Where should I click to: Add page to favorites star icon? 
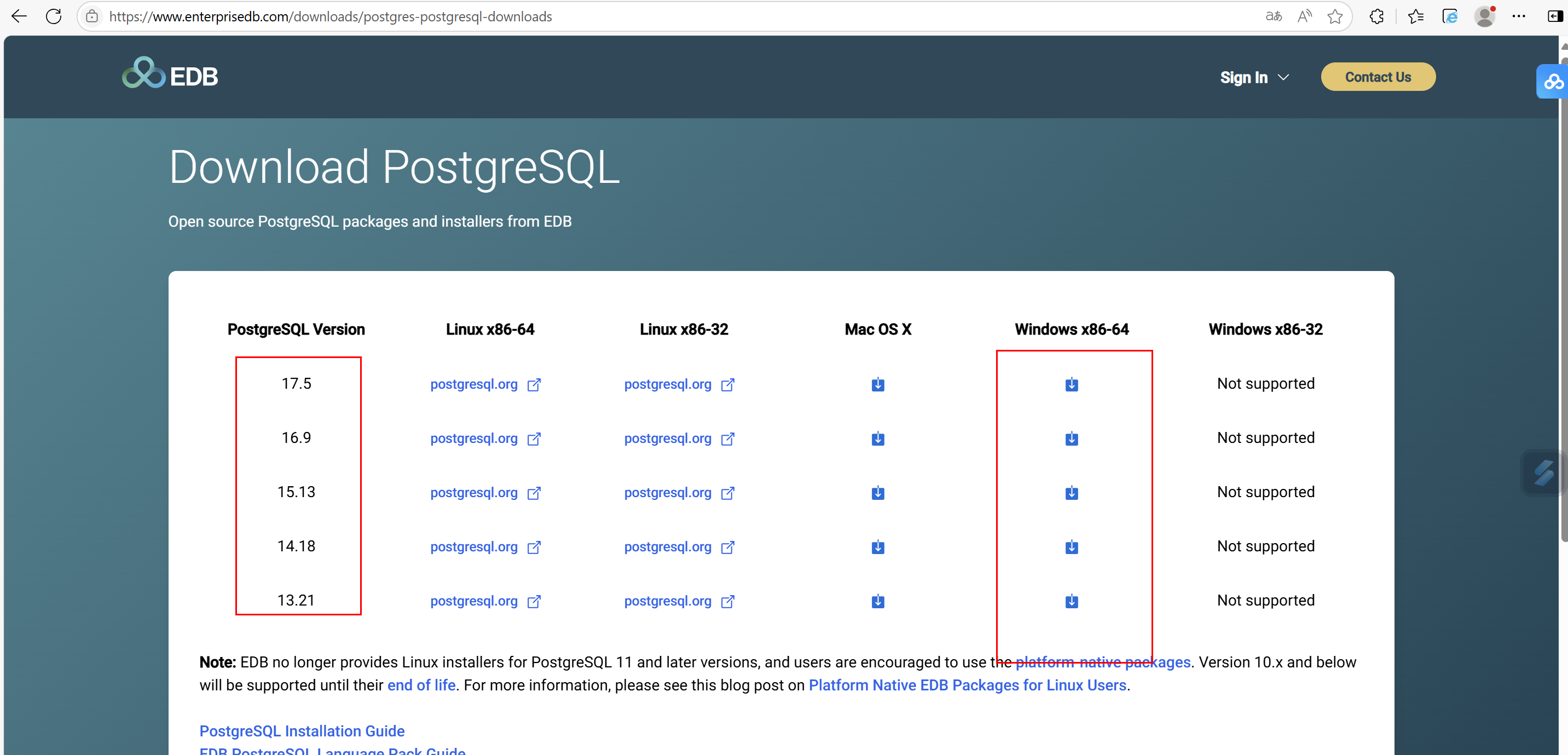pyautogui.click(x=1334, y=16)
